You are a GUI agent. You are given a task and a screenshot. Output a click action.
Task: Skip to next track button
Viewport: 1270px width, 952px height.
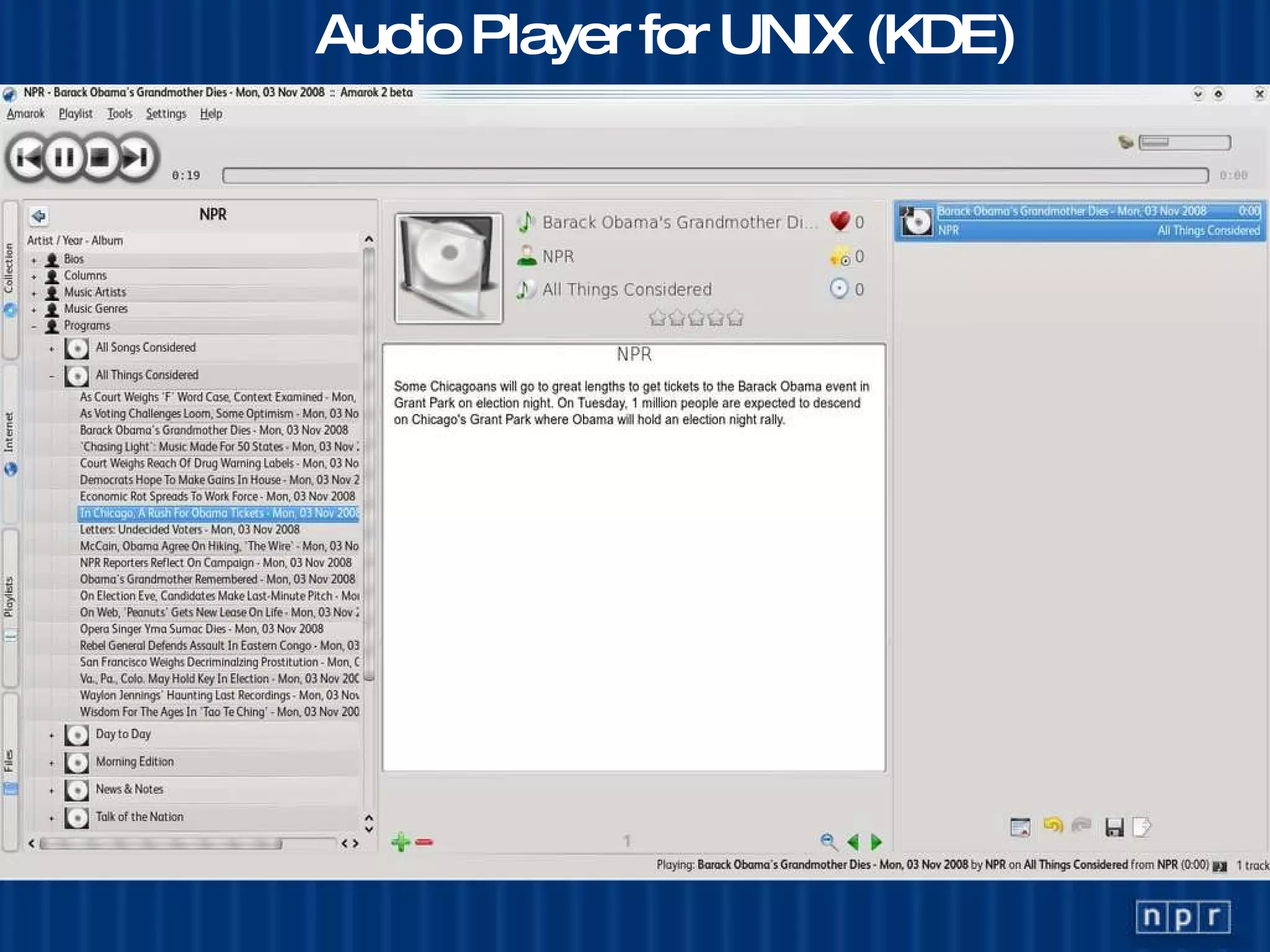click(137, 157)
